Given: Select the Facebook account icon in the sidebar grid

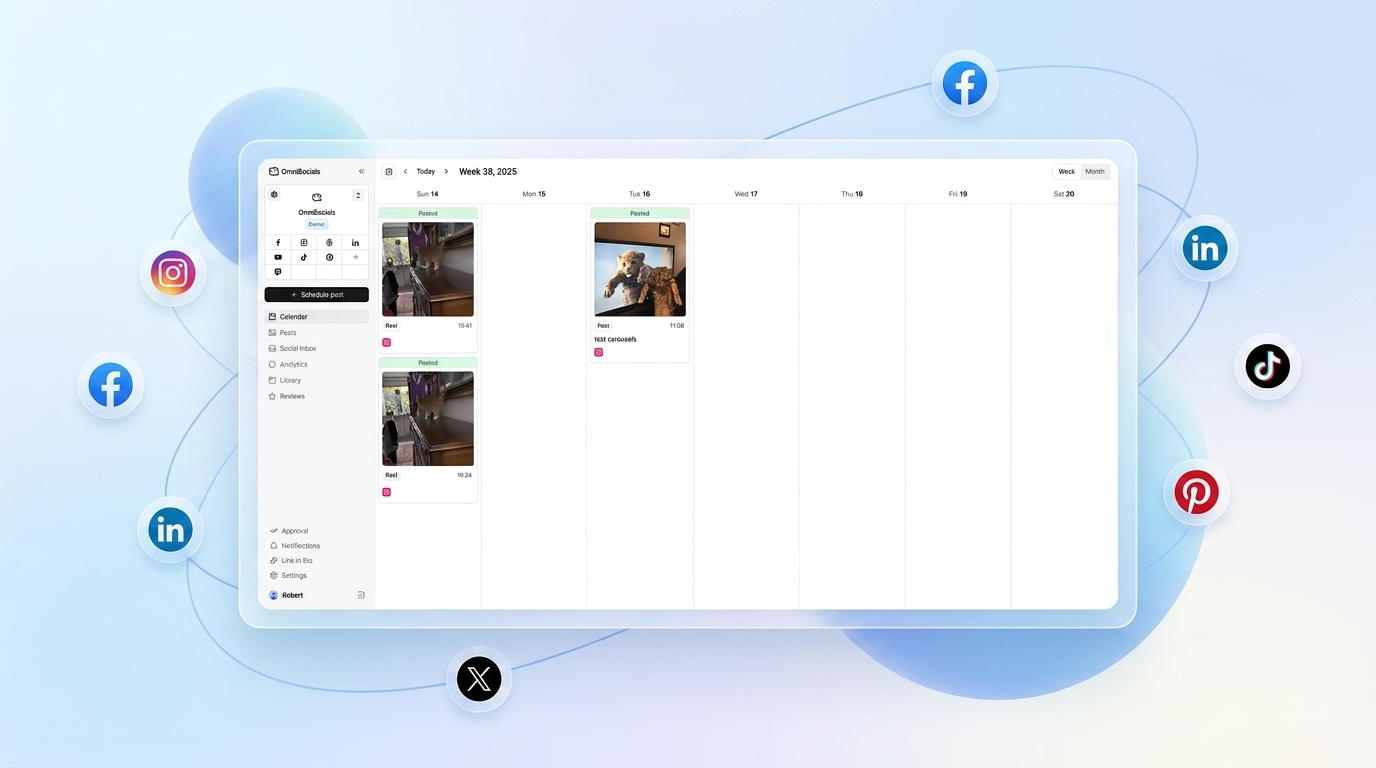Looking at the screenshot, I should tap(278, 243).
